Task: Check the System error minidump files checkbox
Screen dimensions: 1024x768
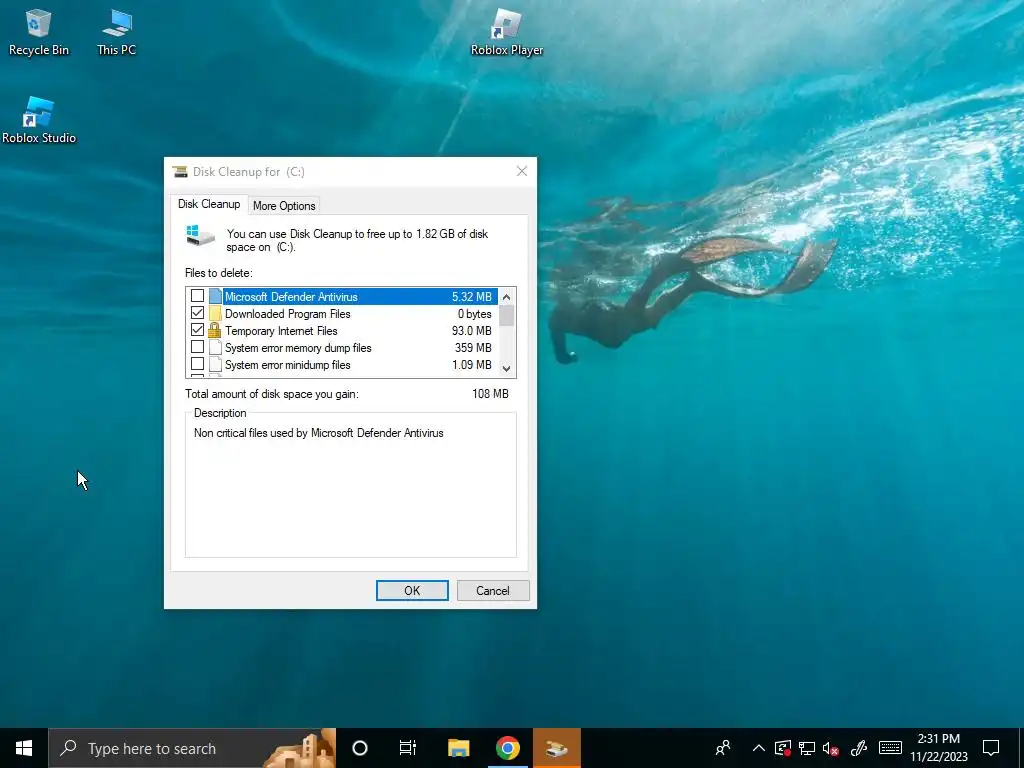Action: point(197,364)
